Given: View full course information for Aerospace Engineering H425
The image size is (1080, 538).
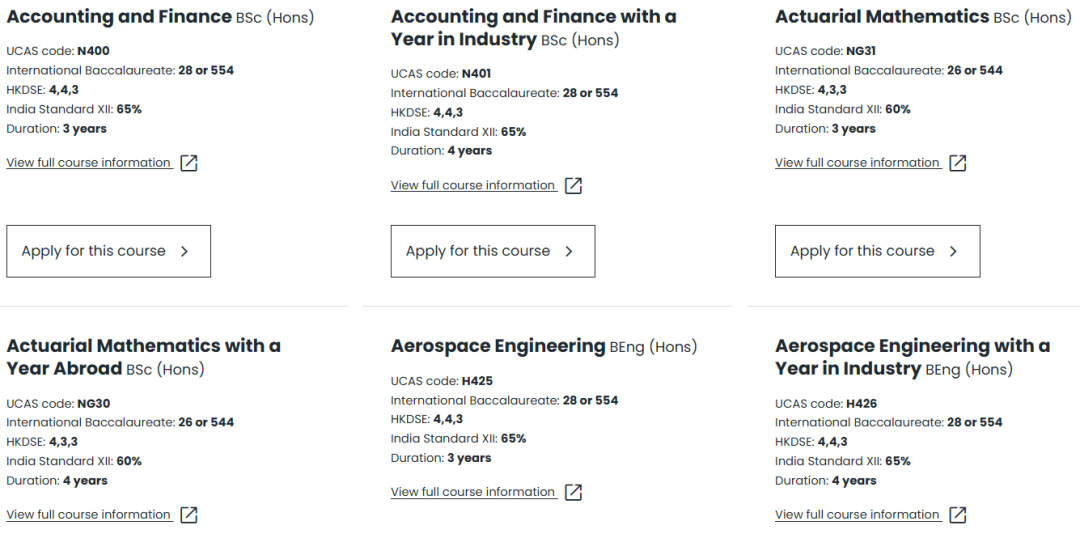Looking at the screenshot, I should (473, 493).
